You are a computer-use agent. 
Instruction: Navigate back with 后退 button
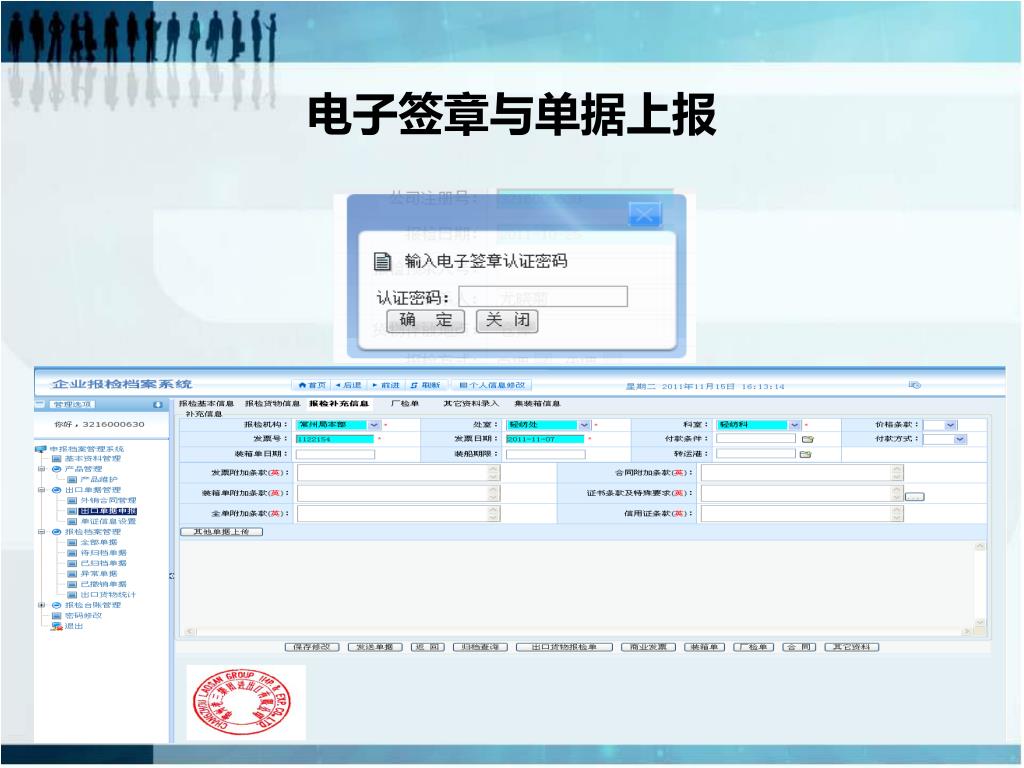(x=349, y=385)
